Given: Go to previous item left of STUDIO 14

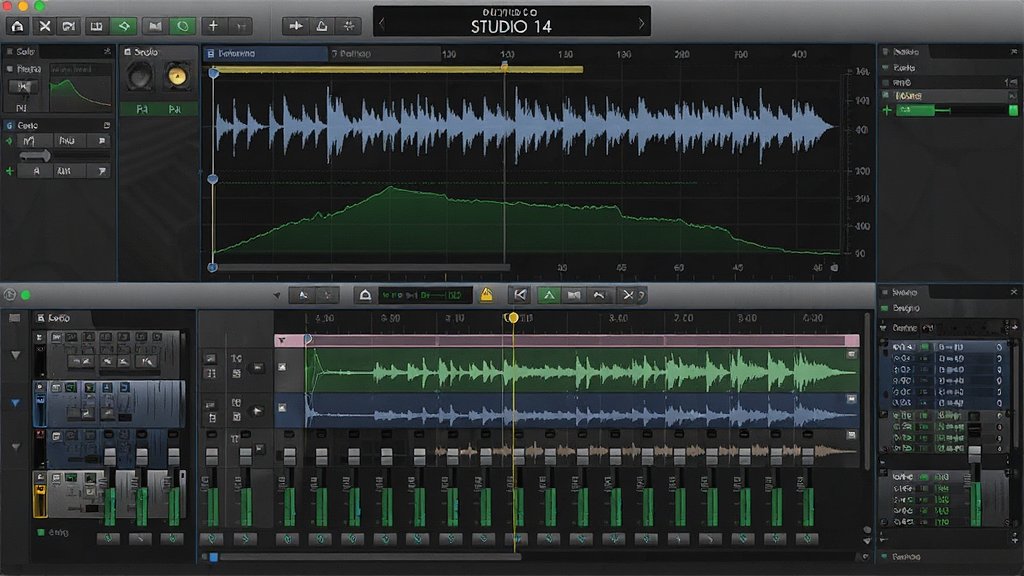Looking at the screenshot, I should (382, 24).
